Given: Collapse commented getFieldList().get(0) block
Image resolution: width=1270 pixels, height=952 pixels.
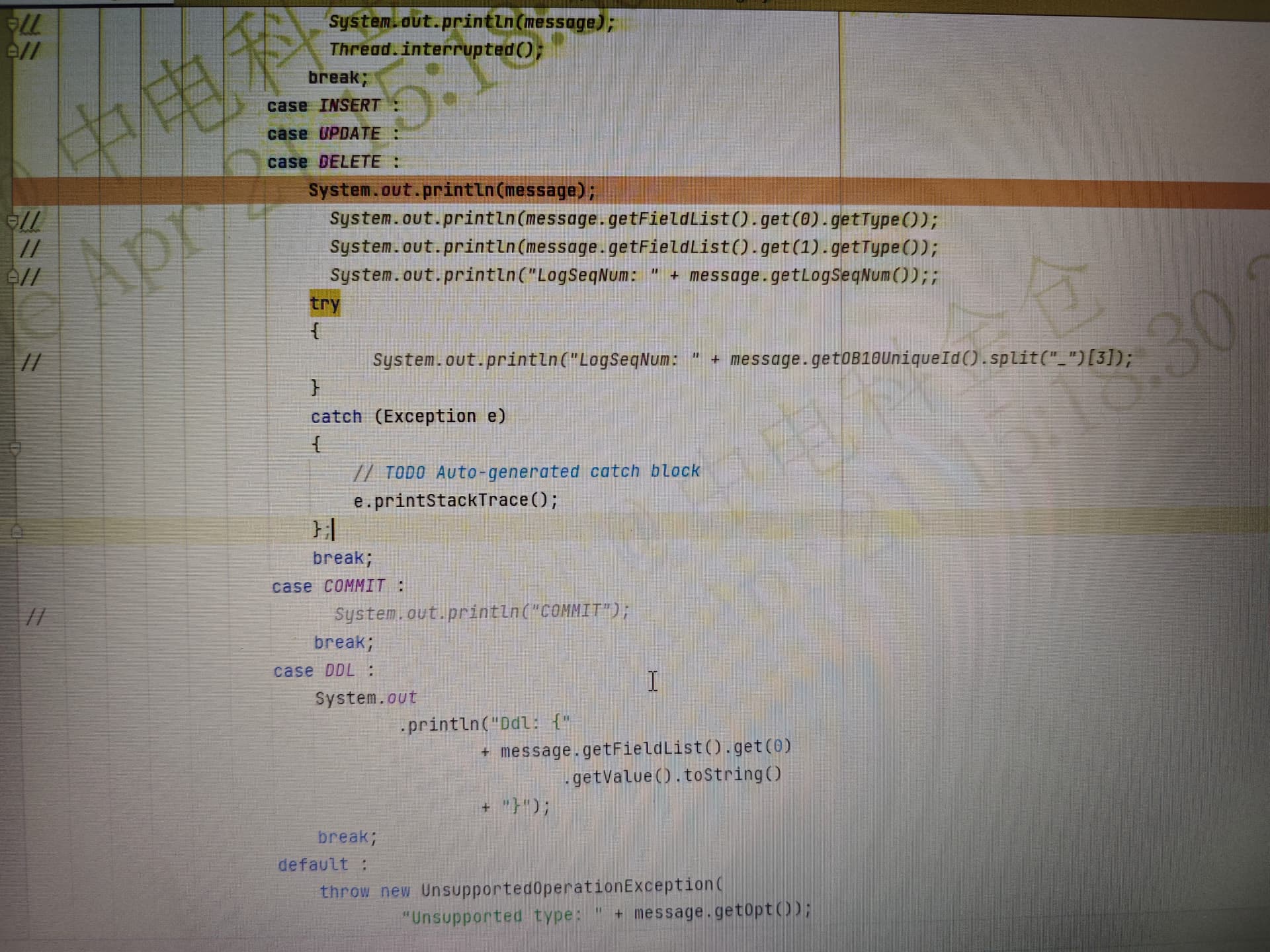Looking at the screenshot, I should tap(12, 219).
